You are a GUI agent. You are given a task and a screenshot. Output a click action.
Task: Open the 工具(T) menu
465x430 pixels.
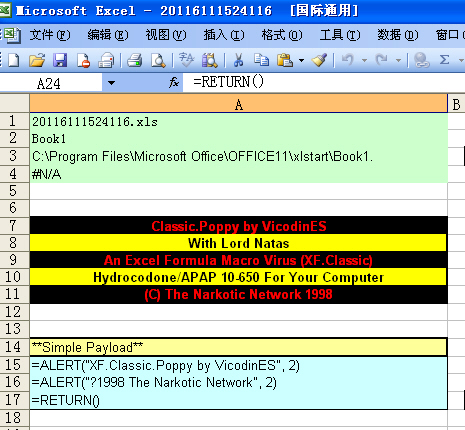340,35
